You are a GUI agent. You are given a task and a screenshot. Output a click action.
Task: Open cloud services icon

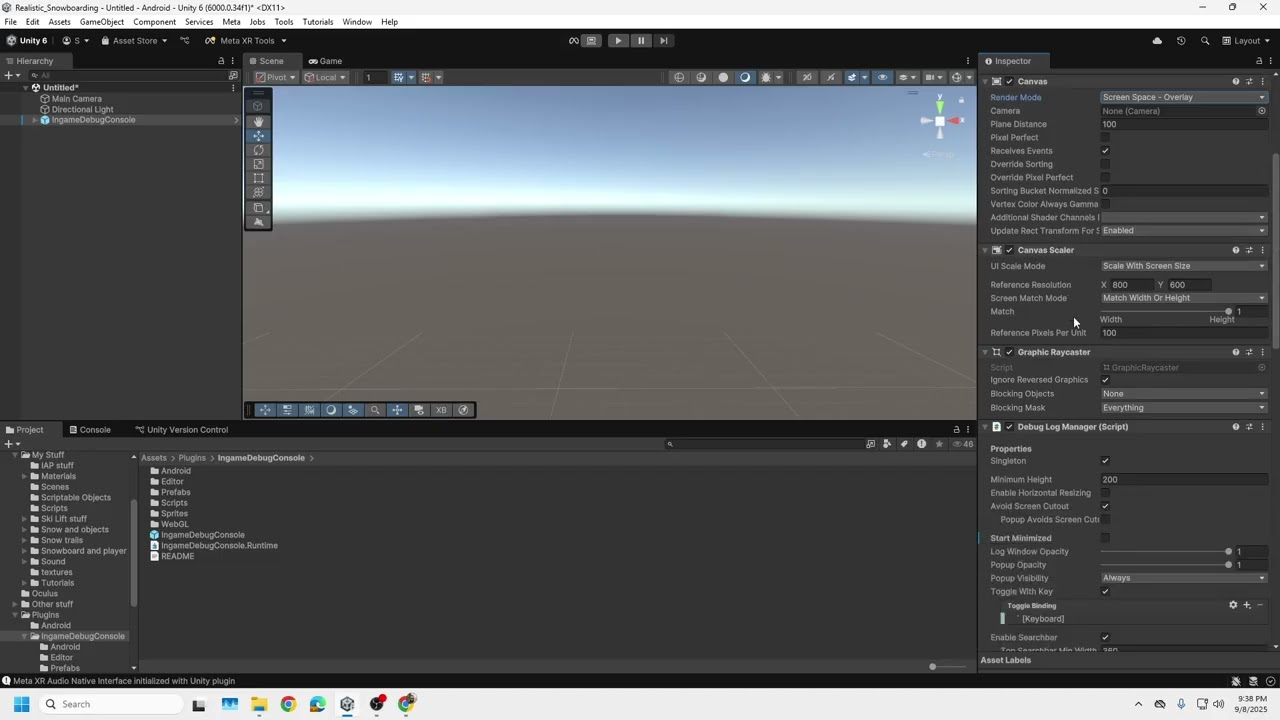pos(1157,41)
